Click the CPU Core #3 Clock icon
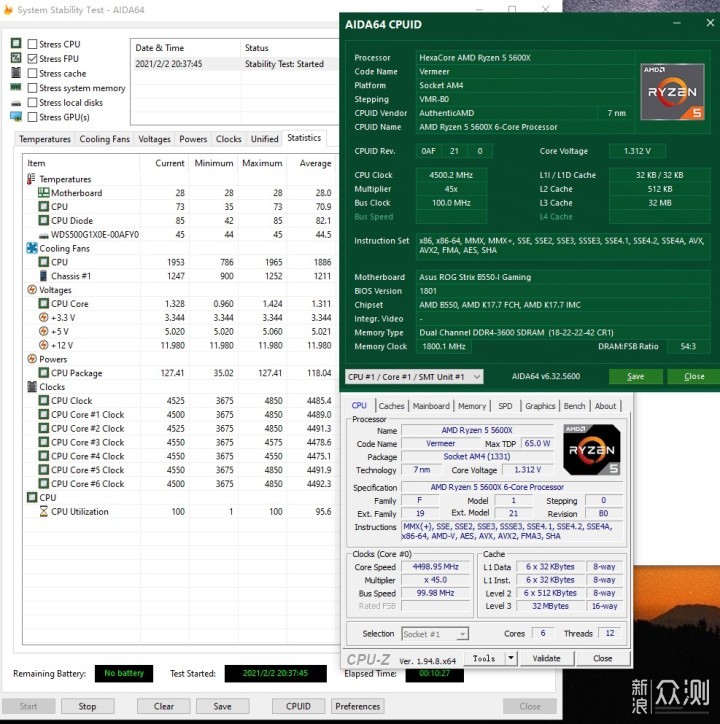The image size is (720, 724). tap(43, 442)
